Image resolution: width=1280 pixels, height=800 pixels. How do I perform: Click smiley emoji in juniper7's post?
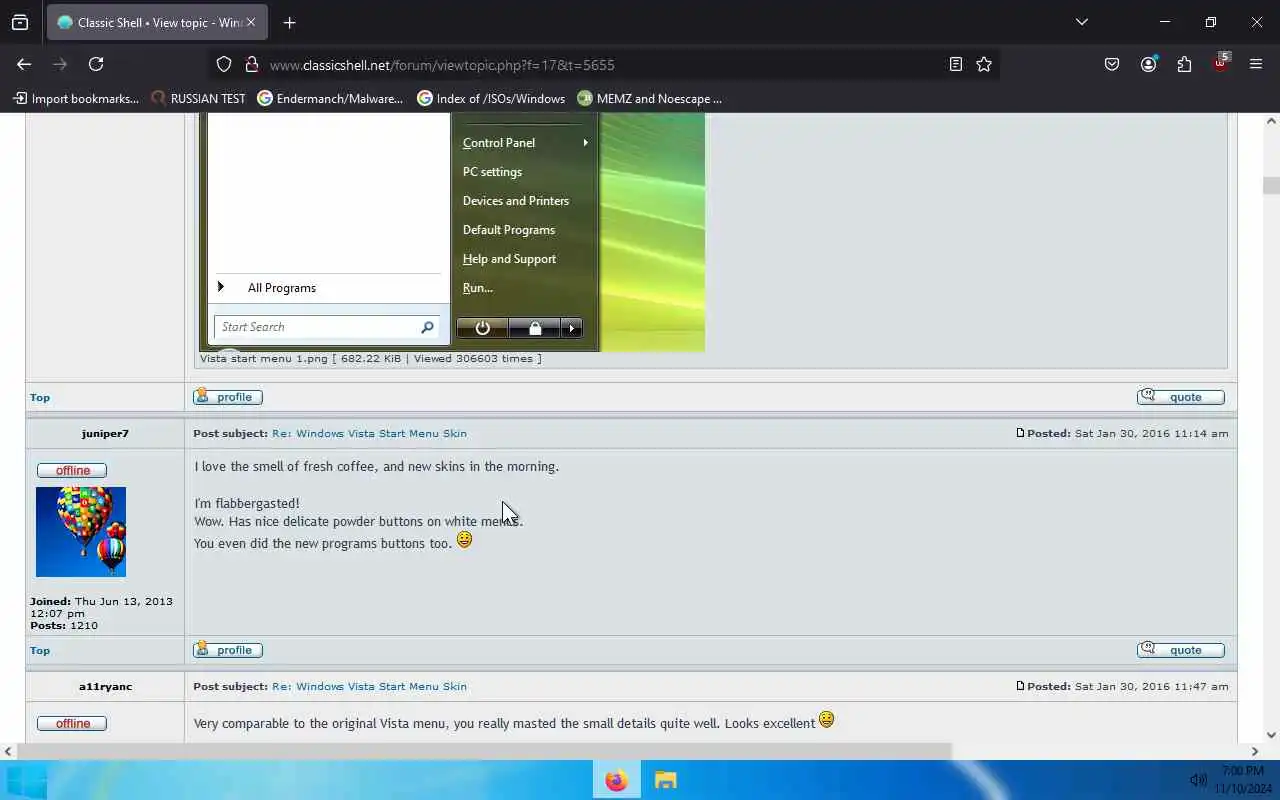click(464, 539)
